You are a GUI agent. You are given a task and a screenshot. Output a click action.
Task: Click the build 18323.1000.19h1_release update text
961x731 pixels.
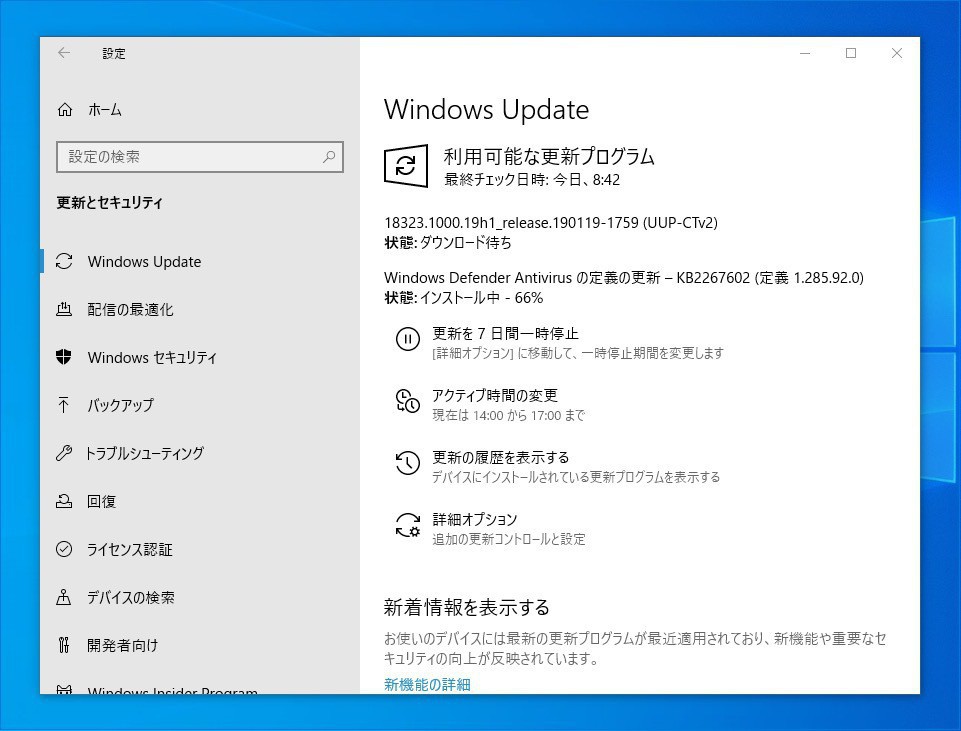click(550, 222)
